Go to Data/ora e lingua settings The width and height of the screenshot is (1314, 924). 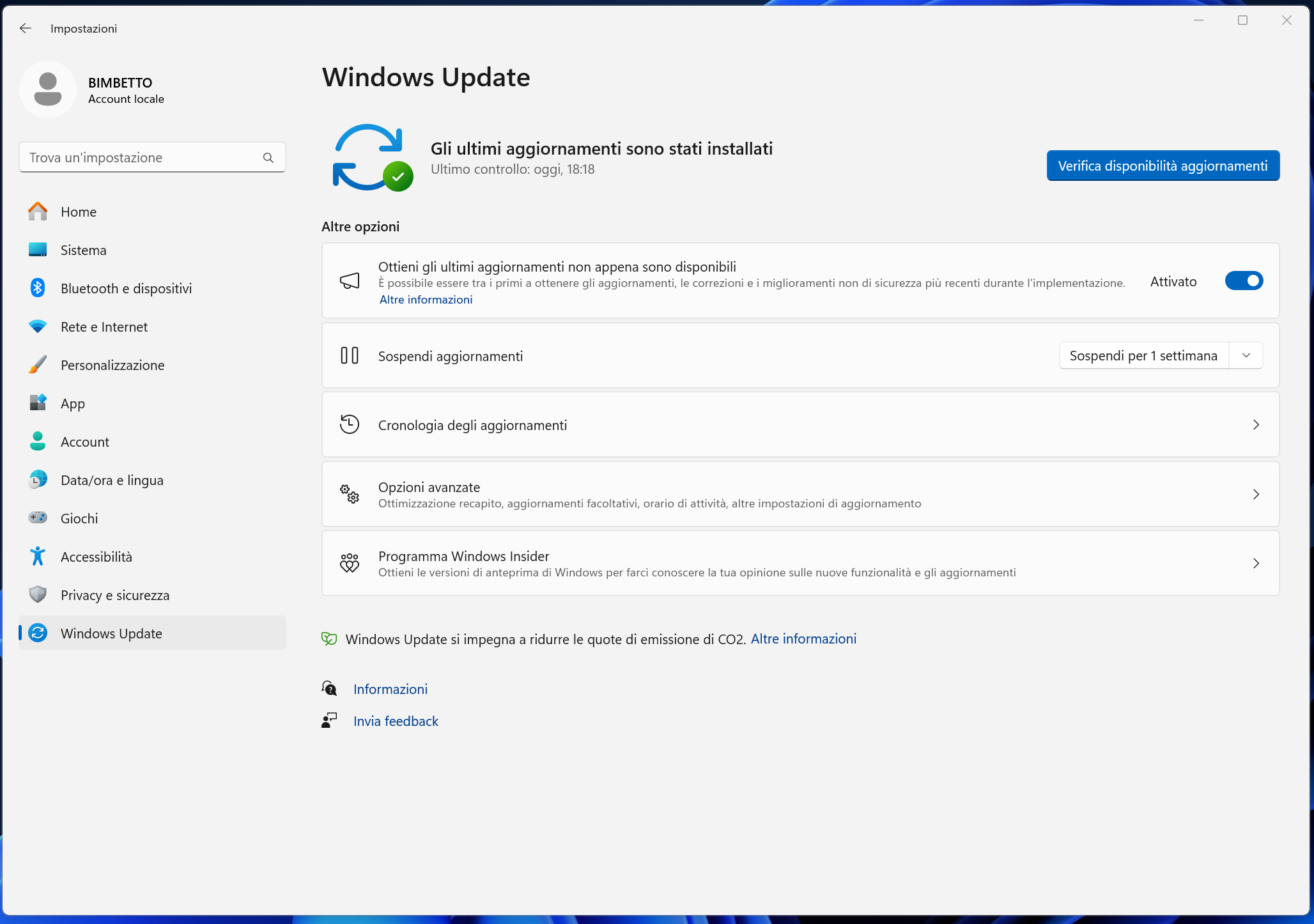coord(152,480)
